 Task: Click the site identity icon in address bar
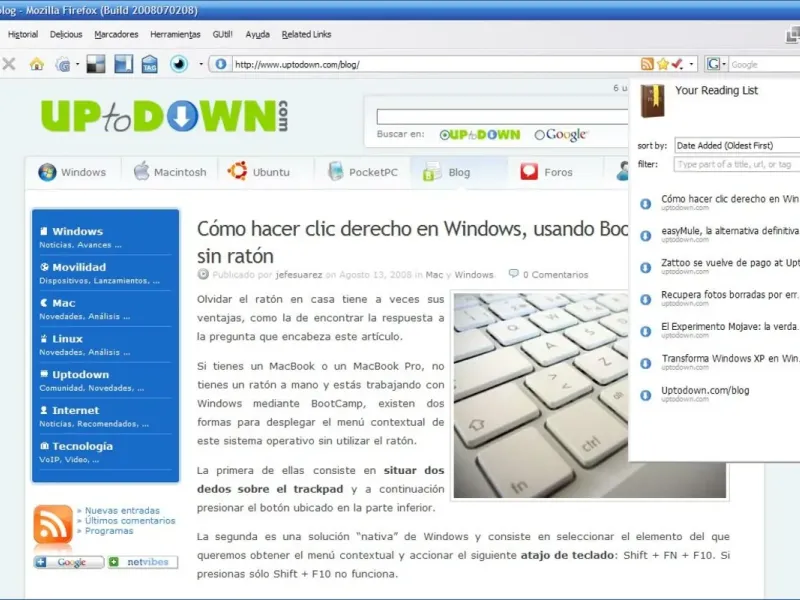pos(220,64)
